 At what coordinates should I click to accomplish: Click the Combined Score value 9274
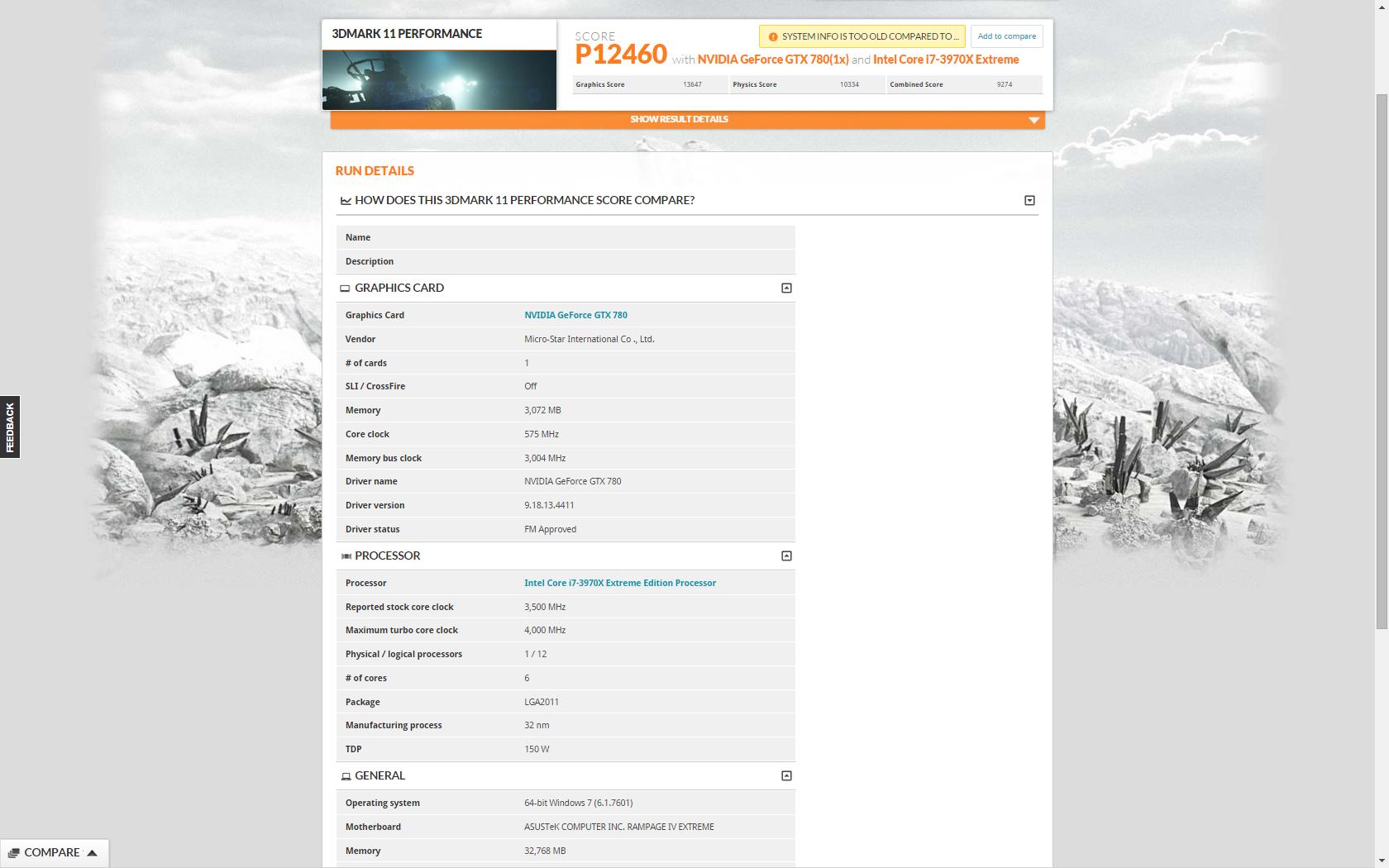[x=1005, y=84]
